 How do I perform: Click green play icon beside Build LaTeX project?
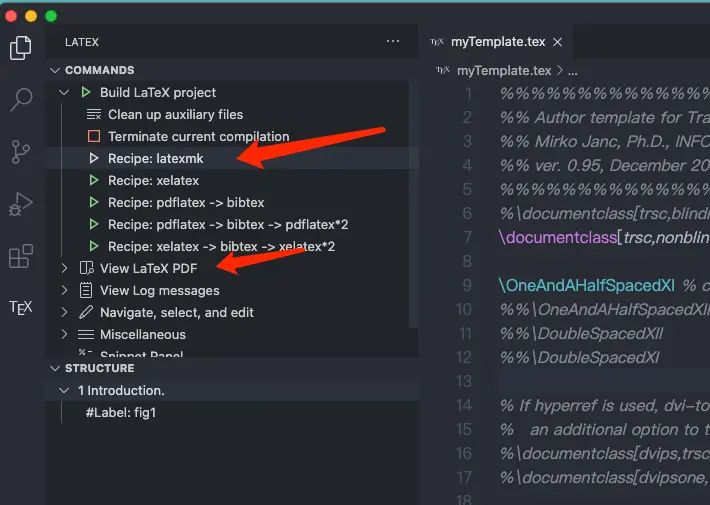point(86,92)
